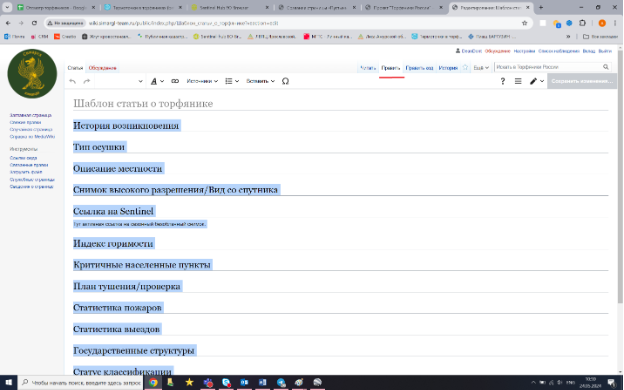The height and width of the screenshot is (390, 624).
Task: Click heading Тип осушки
Action: click(x=99, y=147)
